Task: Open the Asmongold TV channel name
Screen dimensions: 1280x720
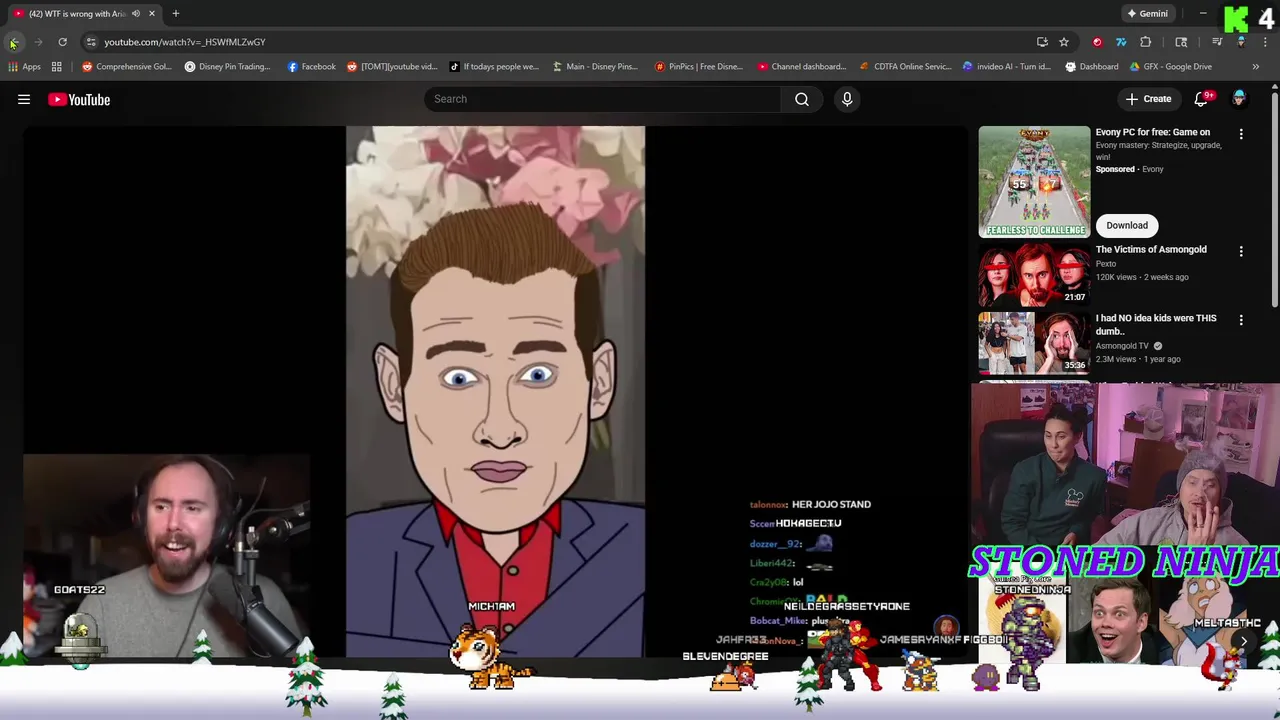Action: [x=1122, y=346]
